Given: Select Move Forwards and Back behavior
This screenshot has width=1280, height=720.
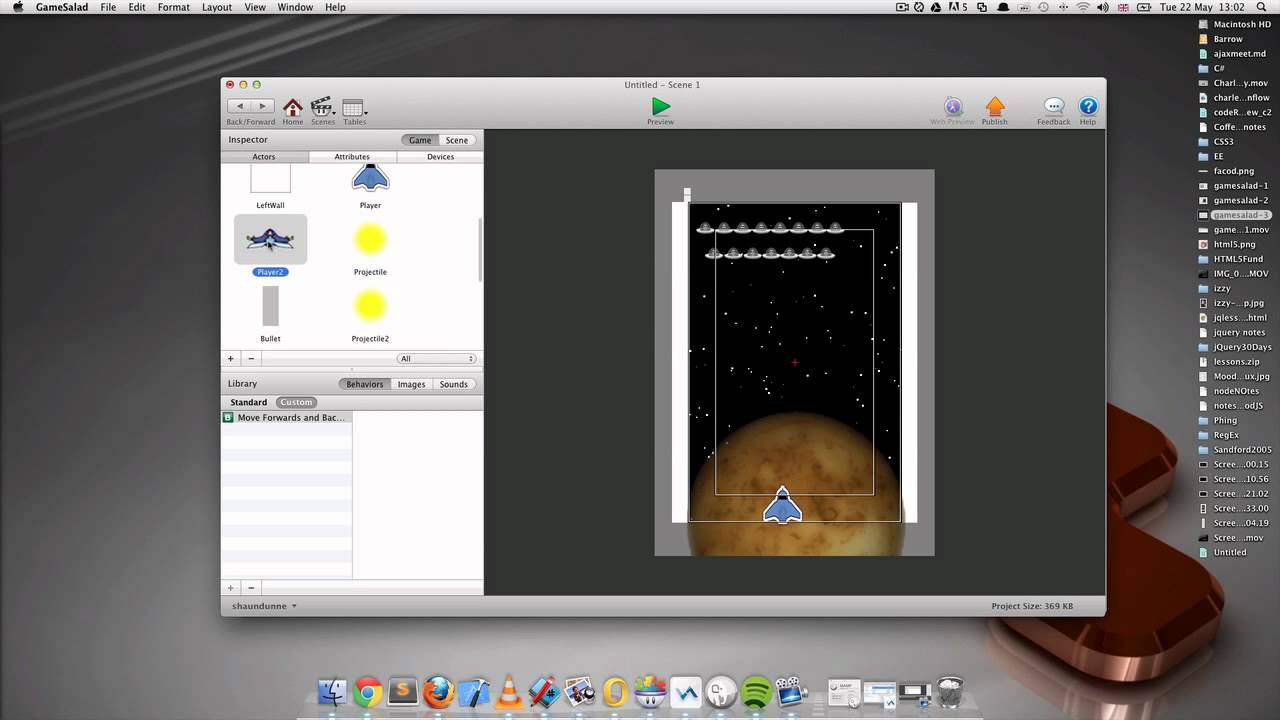Looking at the screenshot, I should 286,418.
